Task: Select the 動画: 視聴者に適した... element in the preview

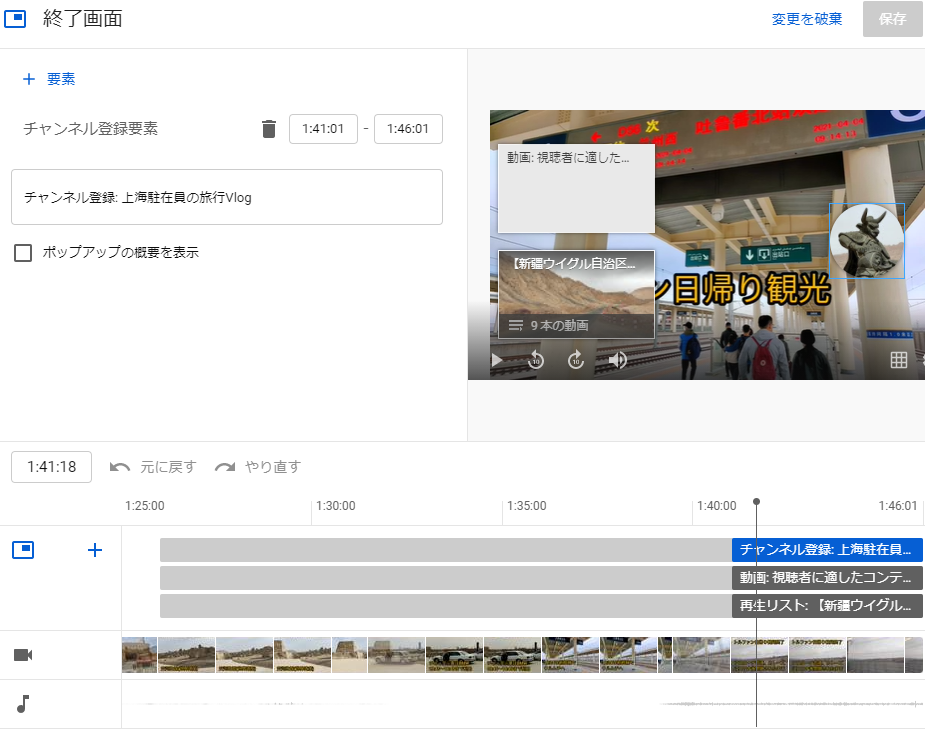Action: click(576, 188)
